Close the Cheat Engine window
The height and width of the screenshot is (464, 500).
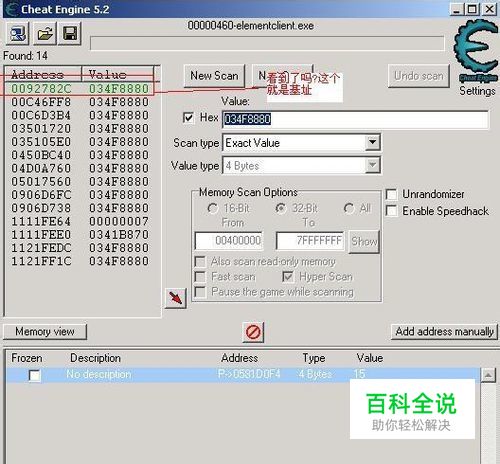pos(489,9)
